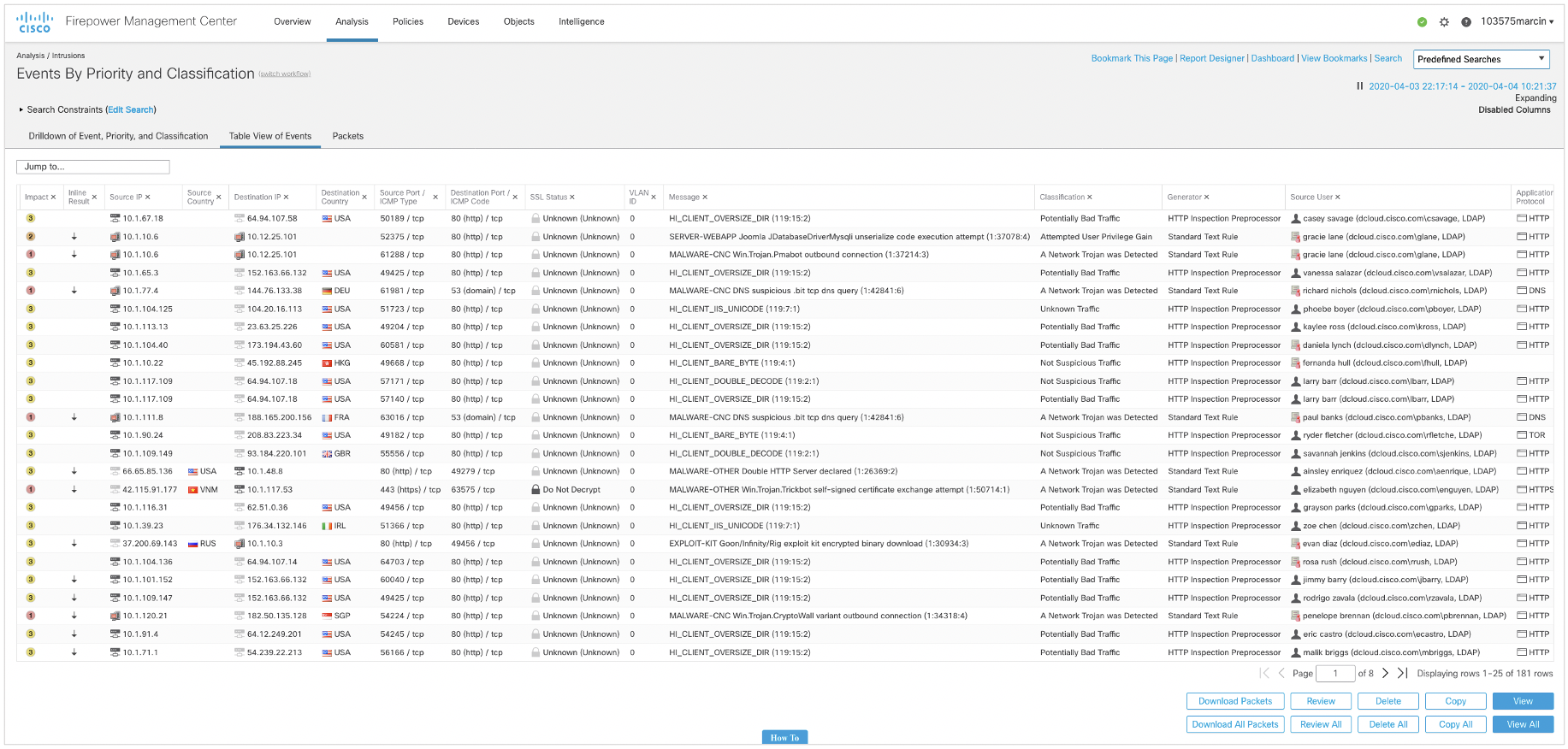
Task: Open the settings gear icon
Action: pyautogui.click(x=1444, y=22)
